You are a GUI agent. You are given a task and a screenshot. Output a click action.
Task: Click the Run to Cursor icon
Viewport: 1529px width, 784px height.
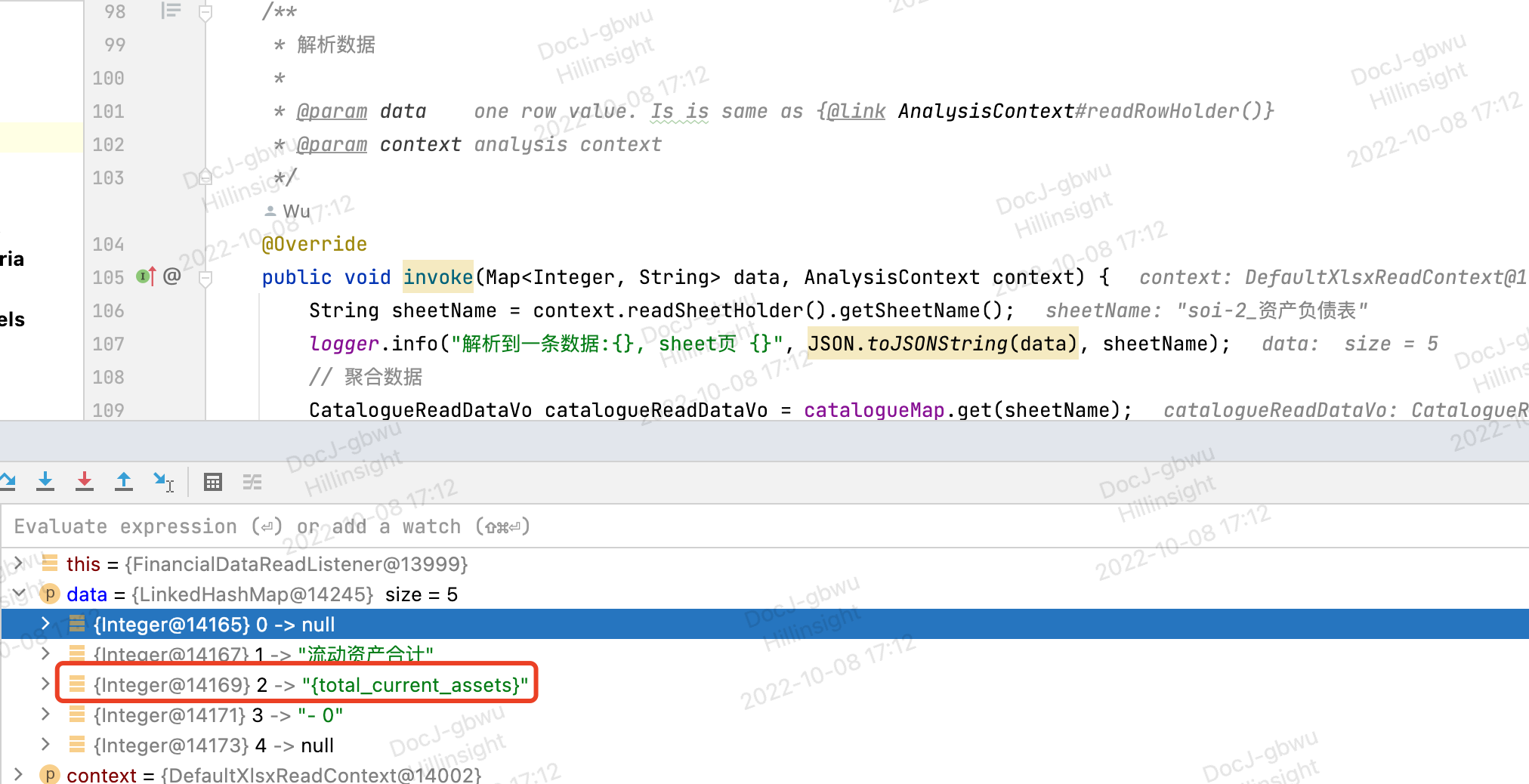coord(163,482)
